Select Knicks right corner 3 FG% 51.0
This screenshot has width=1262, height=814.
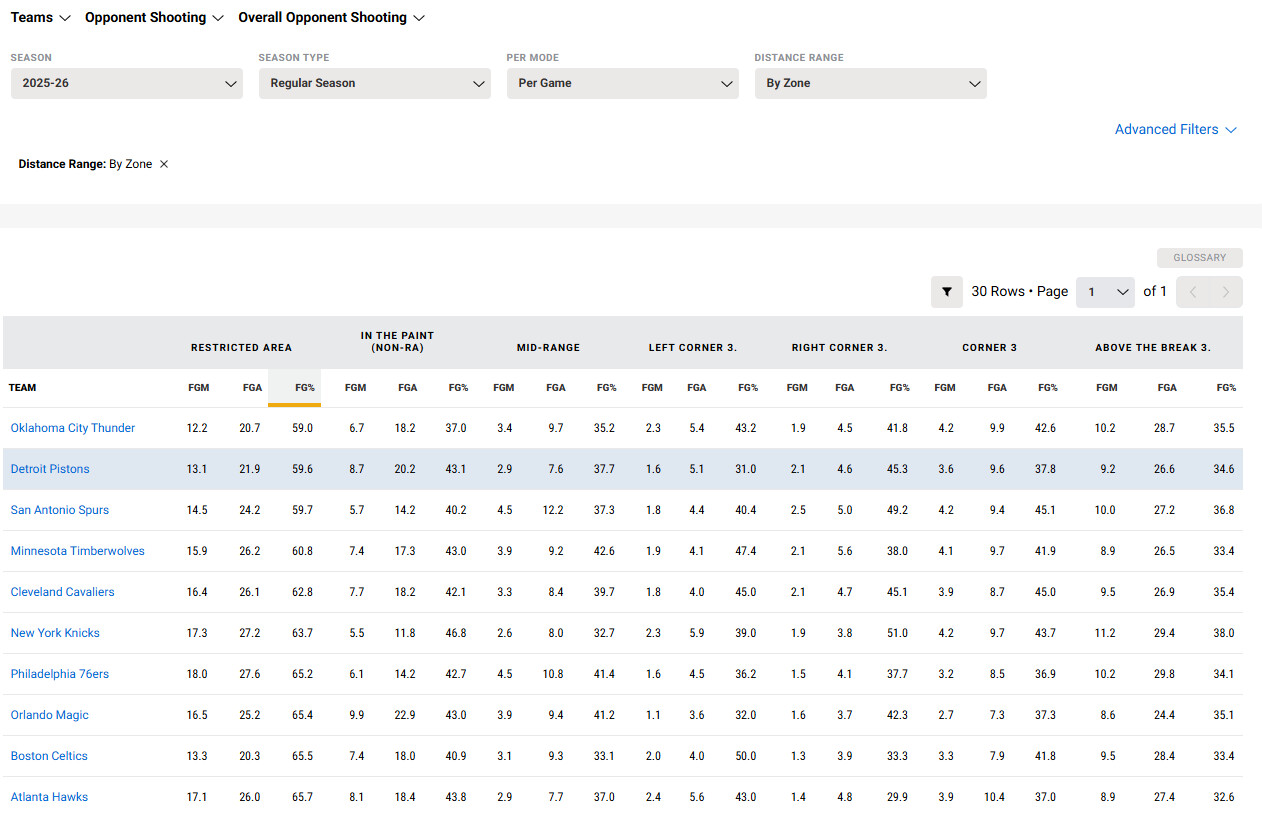[898, 633]
